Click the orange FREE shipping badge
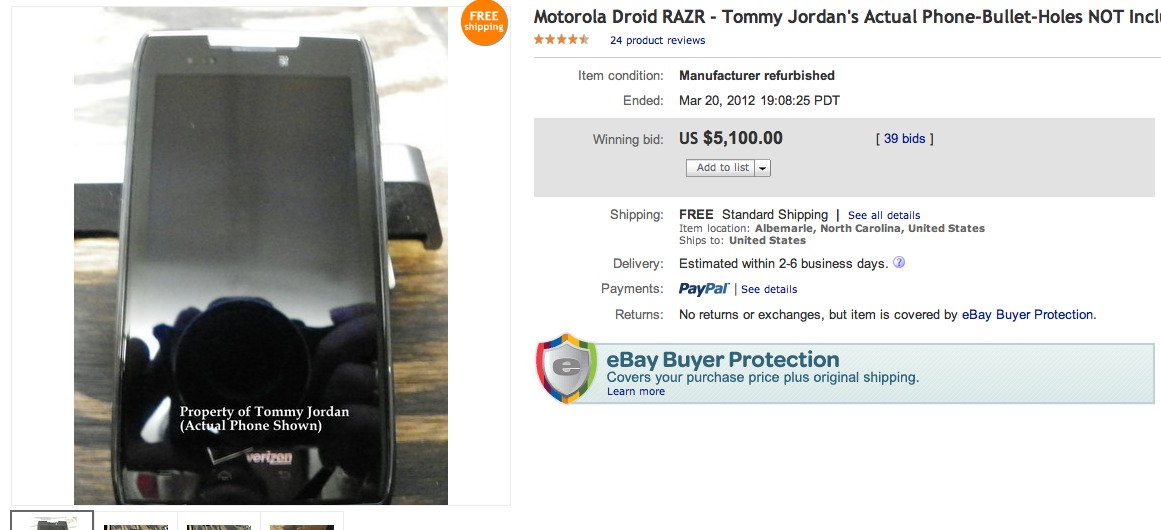Image resolution: width=1161 pixels, height=530 pixels. click(484, 23)
